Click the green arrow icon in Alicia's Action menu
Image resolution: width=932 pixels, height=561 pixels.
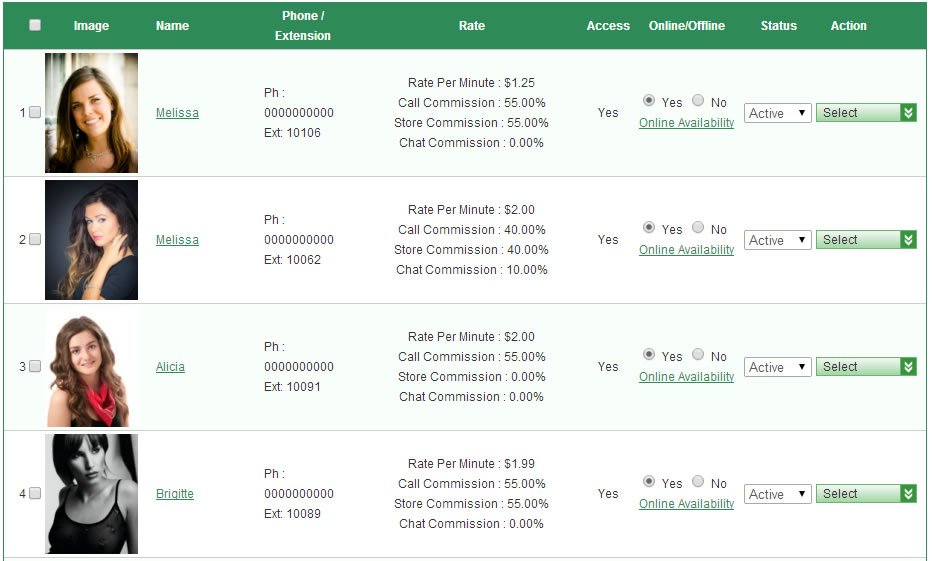908,367
